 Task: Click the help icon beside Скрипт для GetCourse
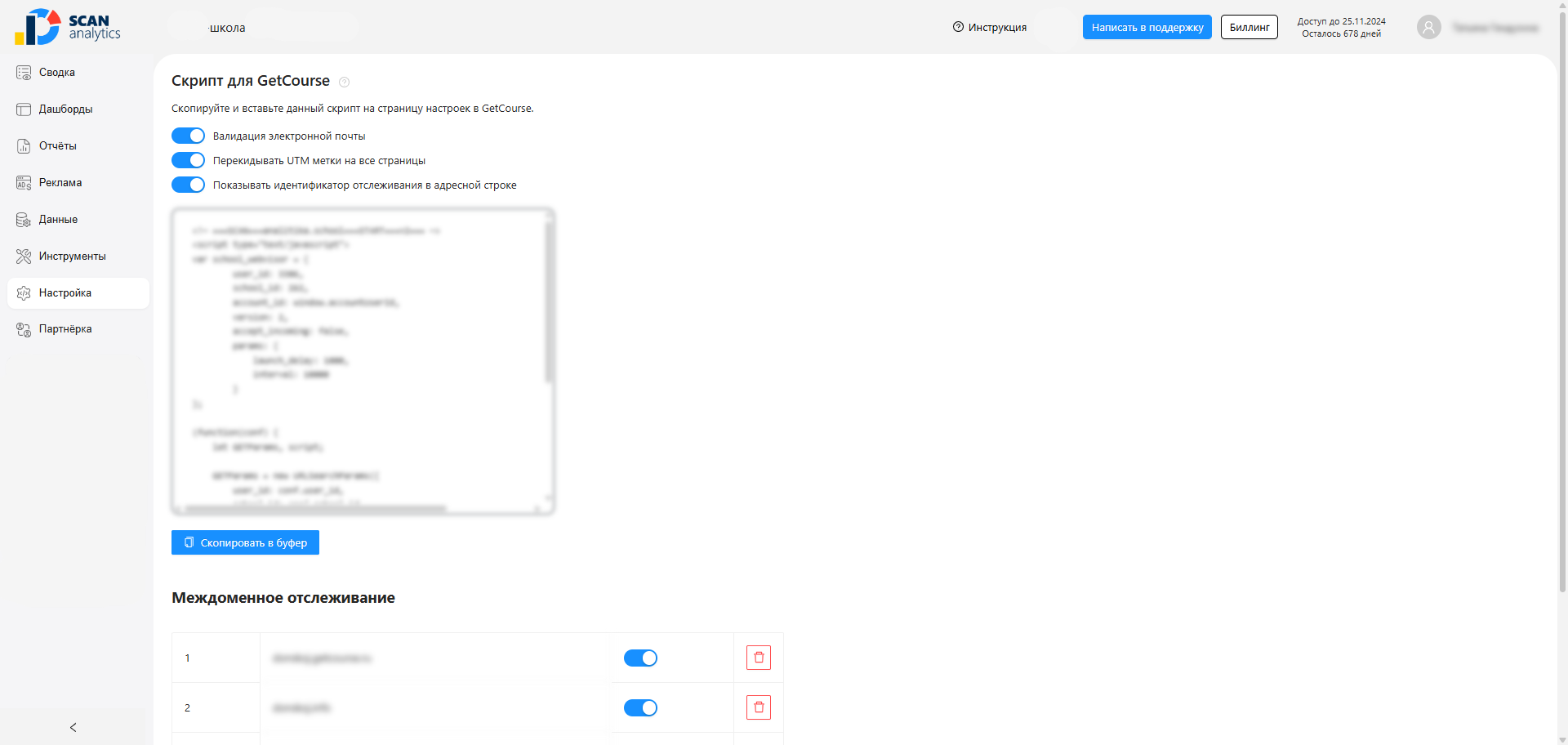pyautogui.click(x=344, y=82)
